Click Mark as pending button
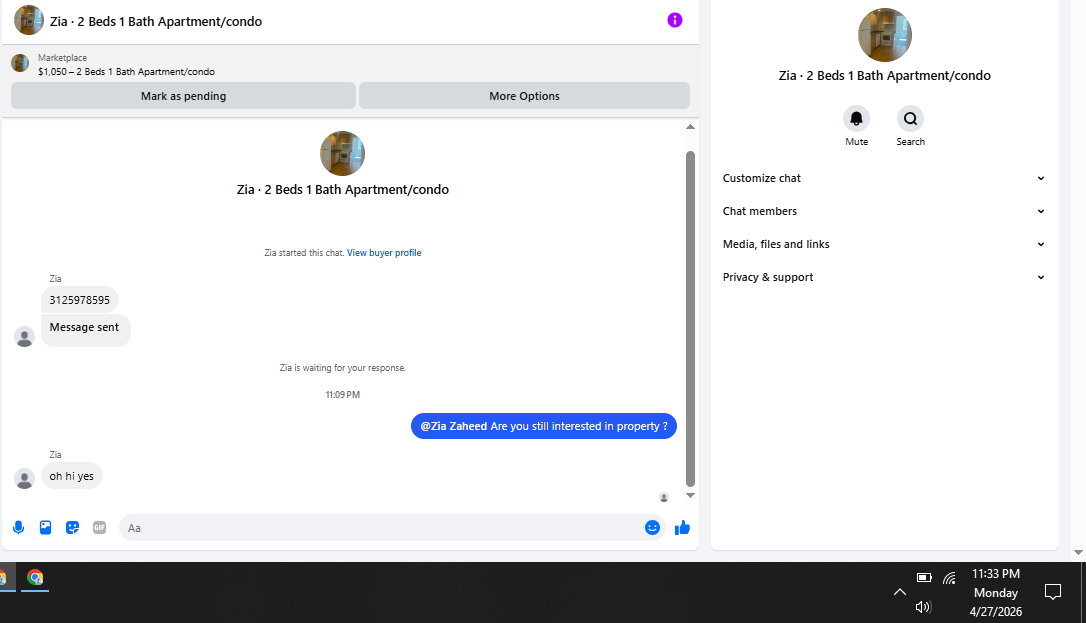This screenshot has width=1086, height=623. coord(184,96)
